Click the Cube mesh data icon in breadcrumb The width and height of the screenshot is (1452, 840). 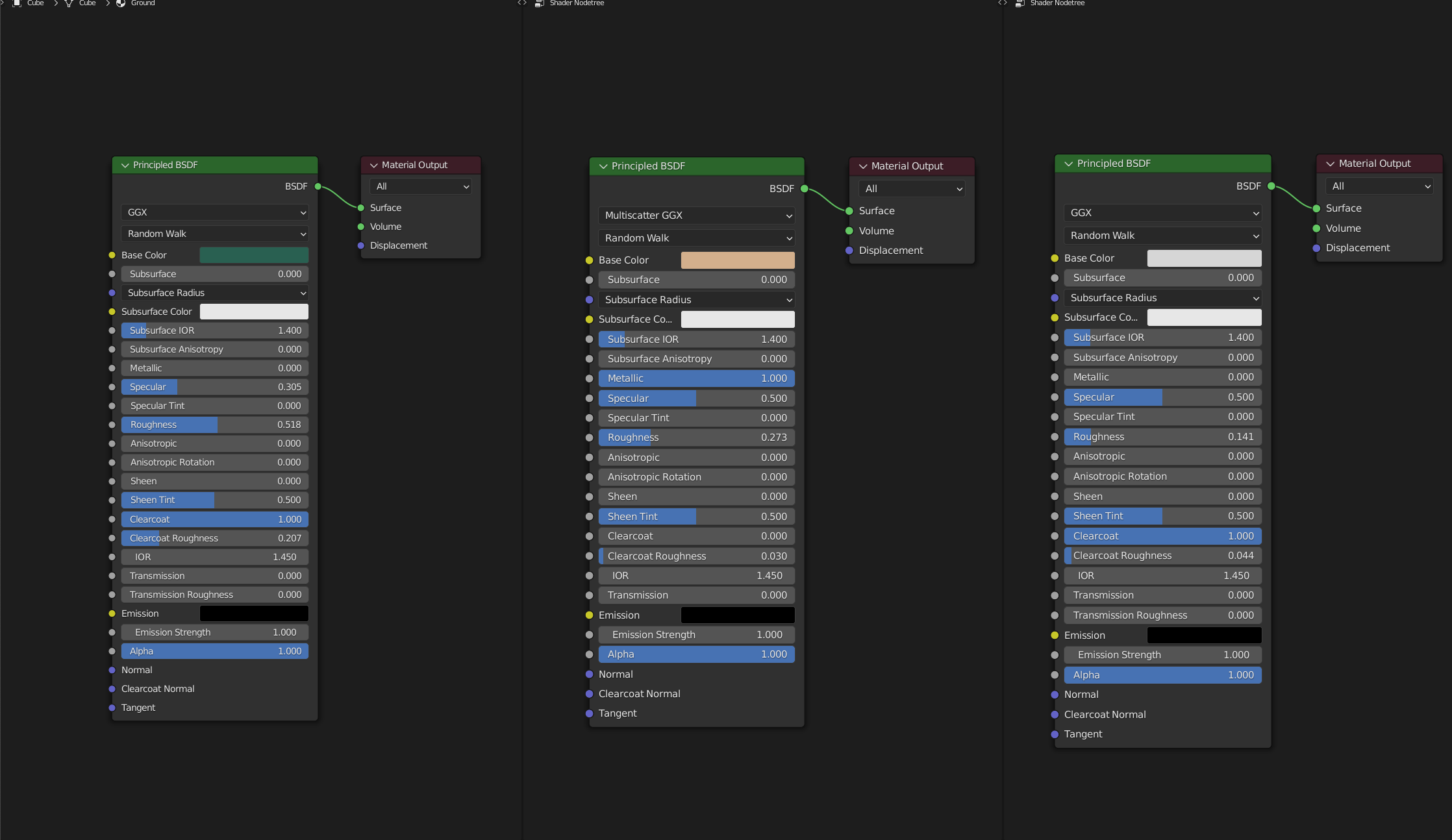click(x=69, y=3)
